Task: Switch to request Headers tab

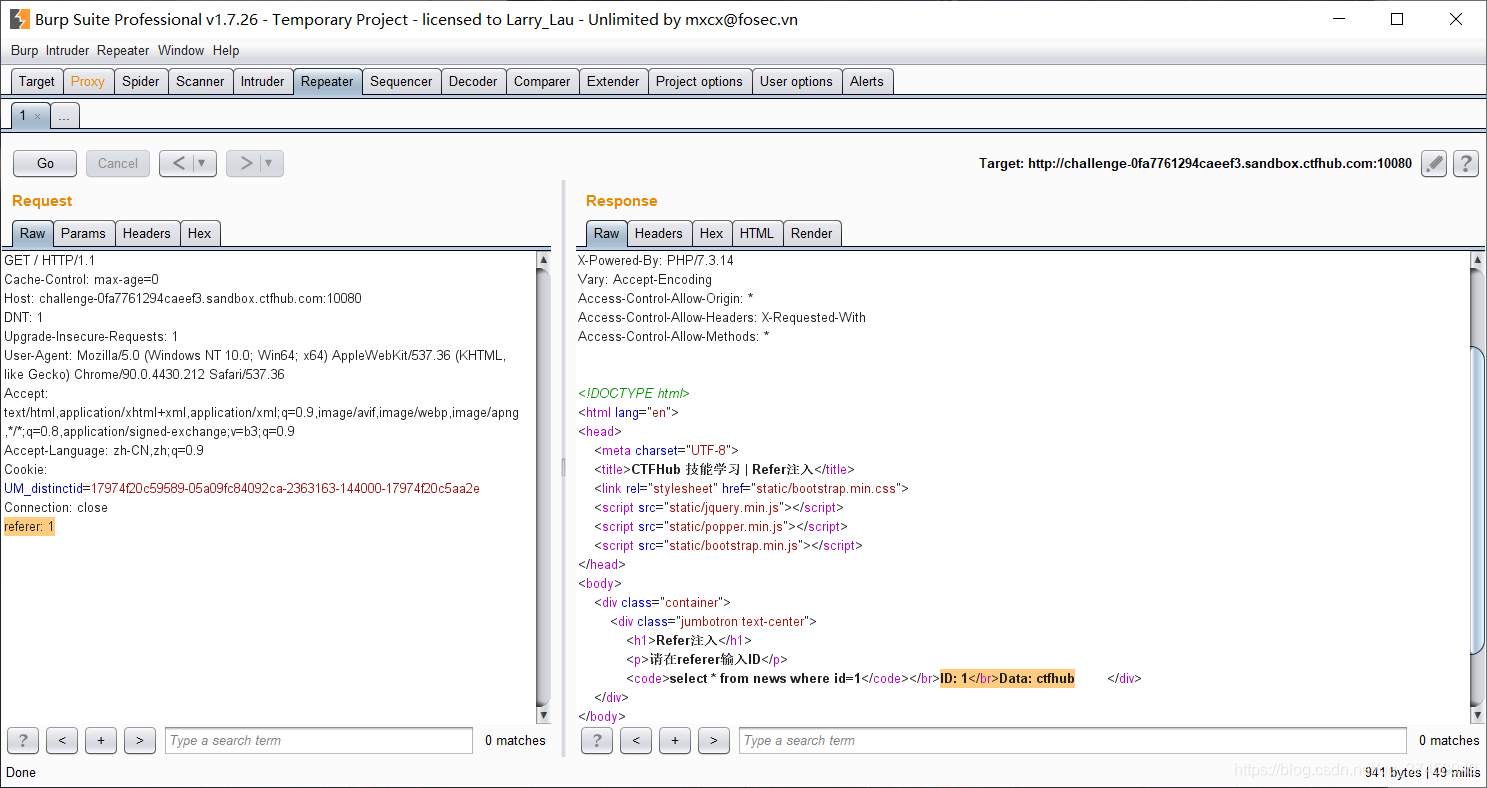Action: coord(147,233)
